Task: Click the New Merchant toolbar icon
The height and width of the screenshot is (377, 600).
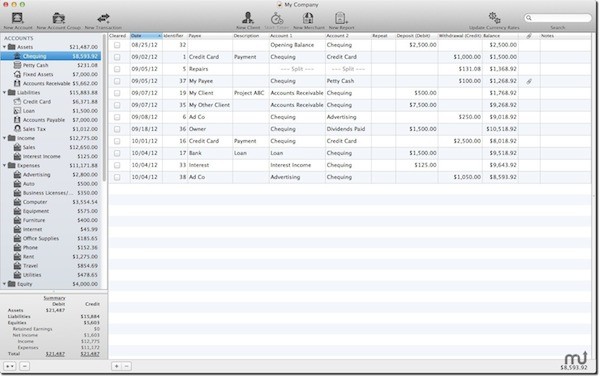Action: coord(308,18)
